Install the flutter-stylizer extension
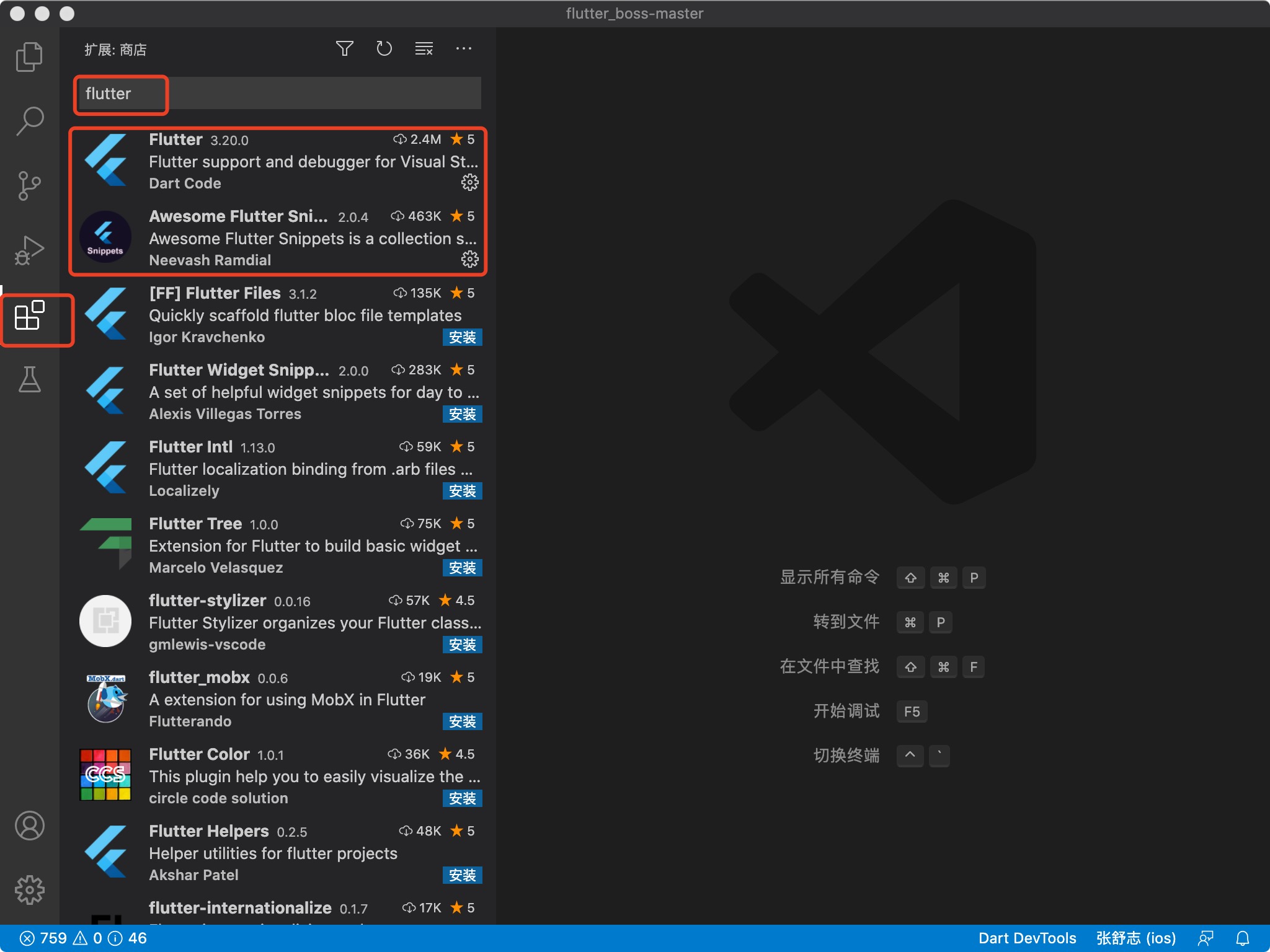 click(462, 645)
